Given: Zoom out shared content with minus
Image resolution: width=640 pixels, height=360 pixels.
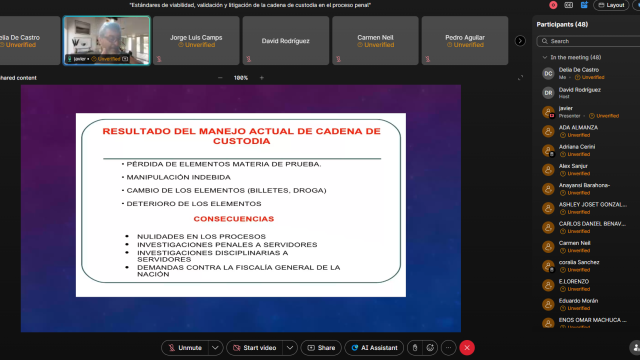Looking at the screenshot, I should (220, 78).
